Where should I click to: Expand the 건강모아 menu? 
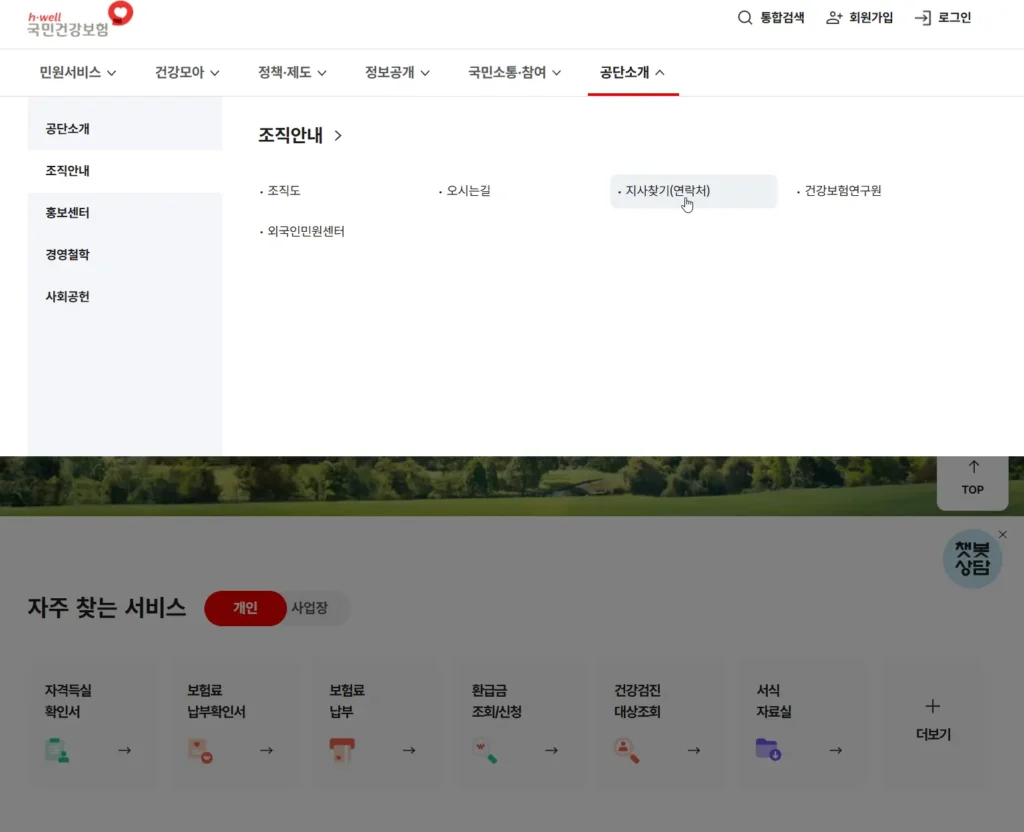tap(187, 72)
